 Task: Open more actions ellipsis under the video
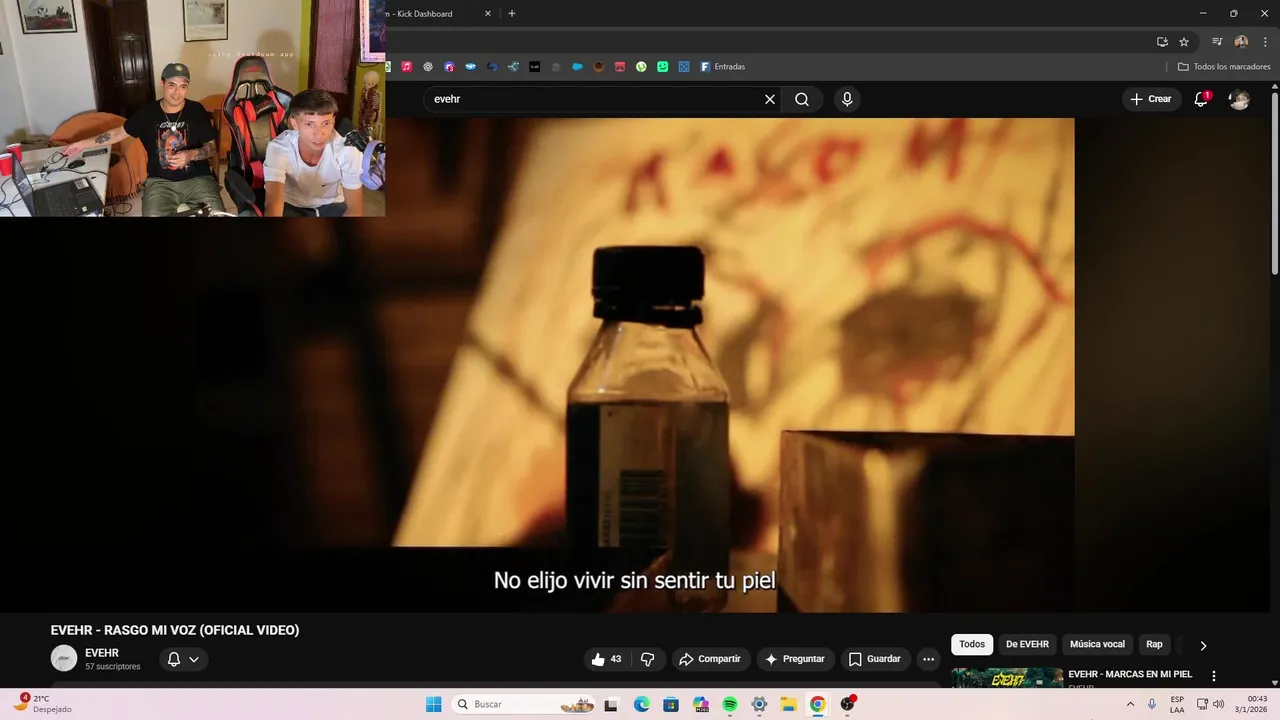(x=928, y=659)
